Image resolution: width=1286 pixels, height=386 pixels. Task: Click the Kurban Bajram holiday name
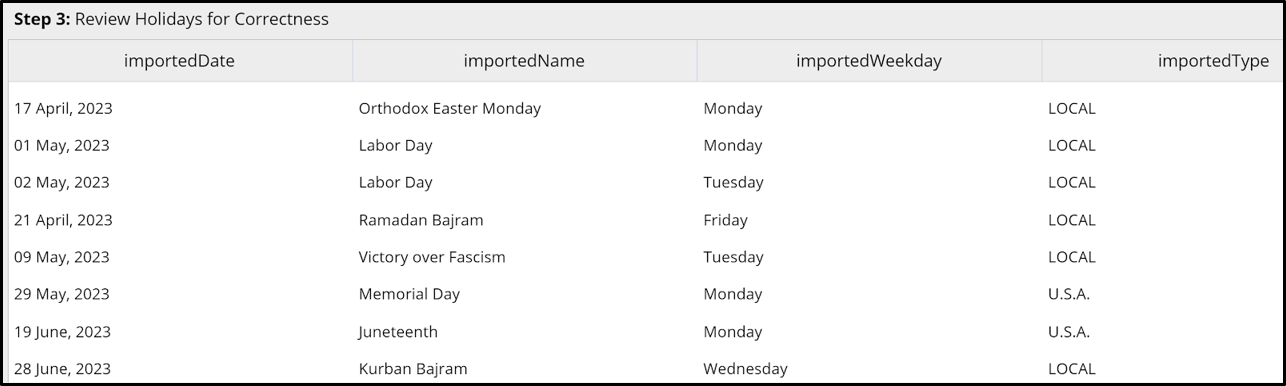click(413, 368)
